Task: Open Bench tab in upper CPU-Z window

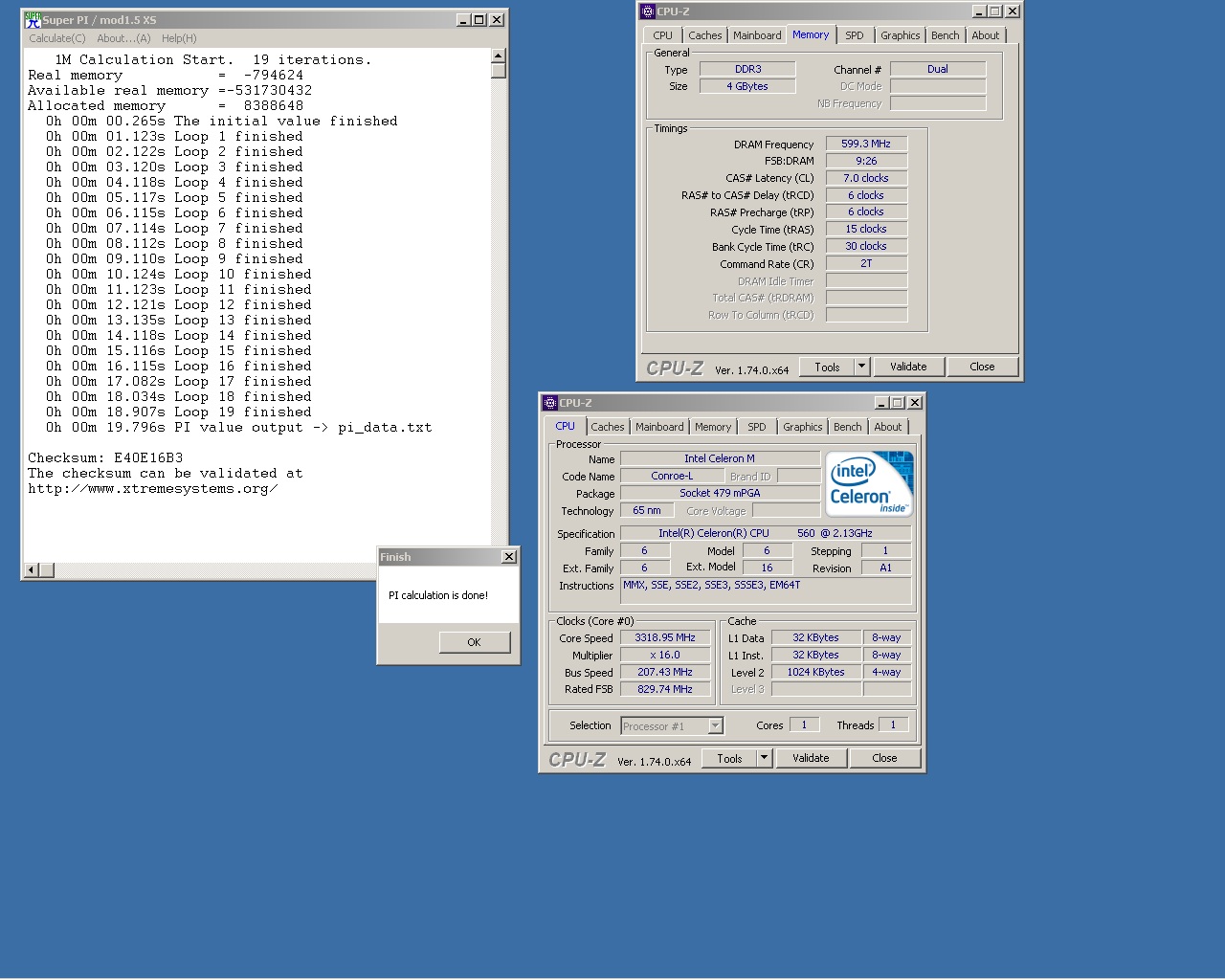Action: click(x=946, y=35)
